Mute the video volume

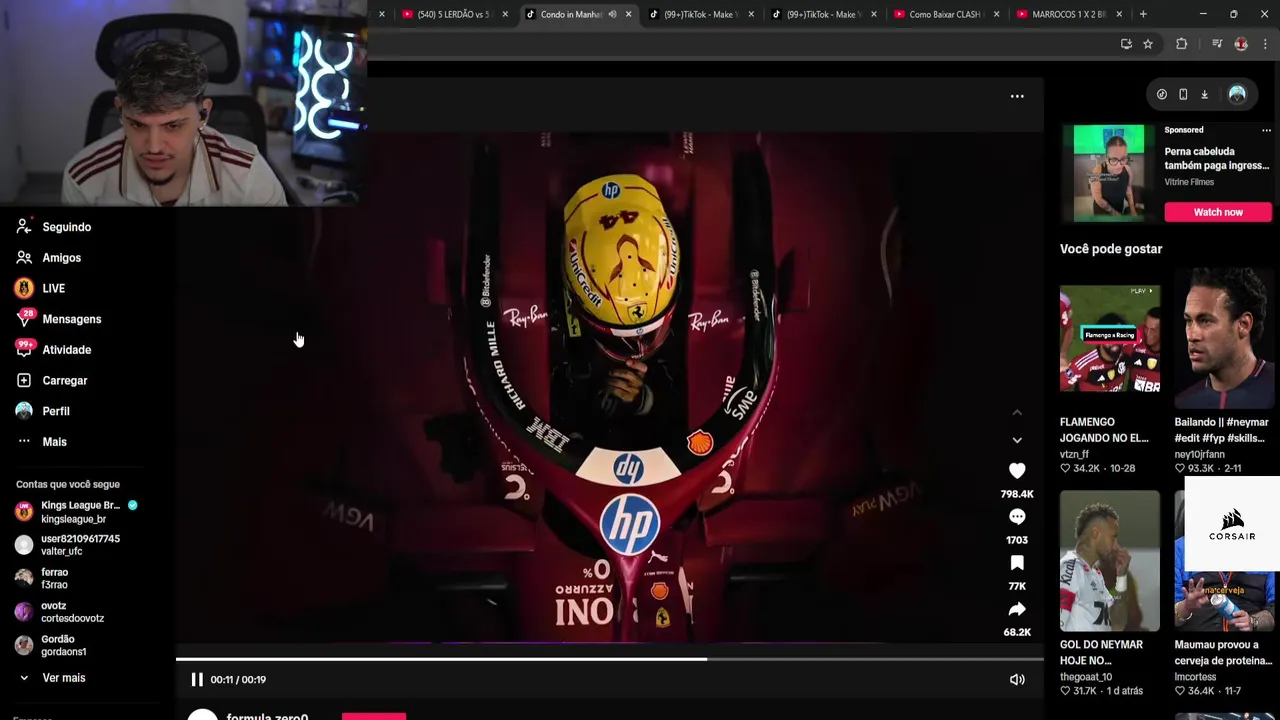pos(1017,680)
